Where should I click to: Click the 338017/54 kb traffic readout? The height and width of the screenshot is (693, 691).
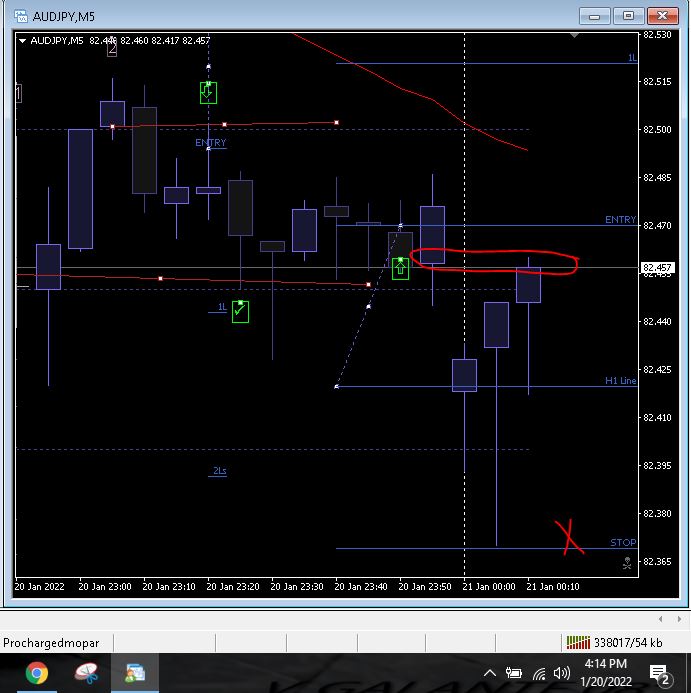coord(628,643)
